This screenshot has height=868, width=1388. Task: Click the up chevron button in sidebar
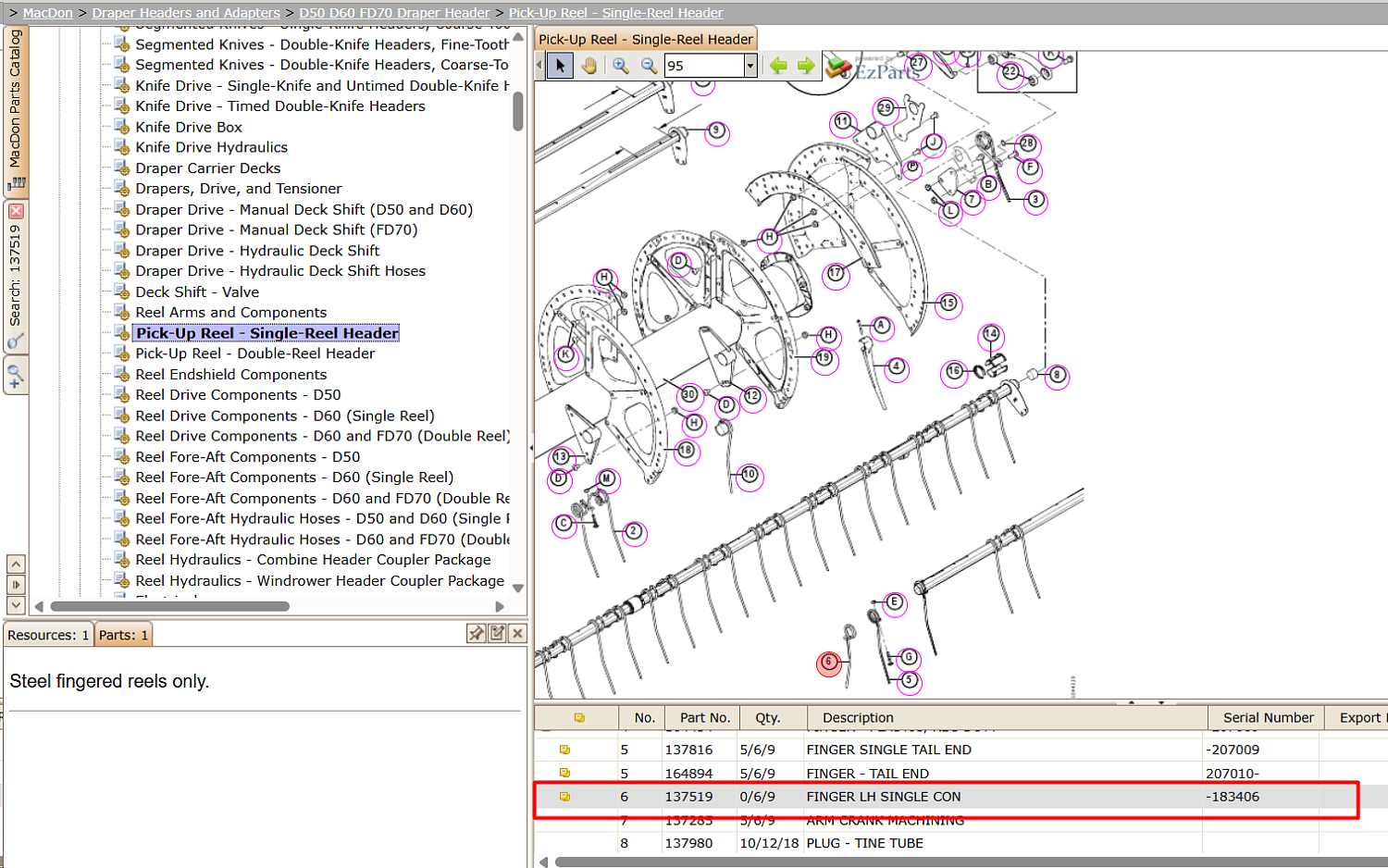16,564
